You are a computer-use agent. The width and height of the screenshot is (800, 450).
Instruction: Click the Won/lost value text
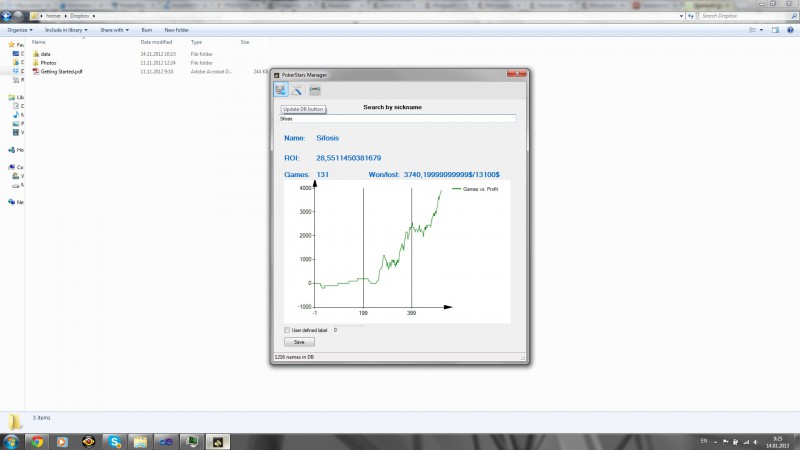pyautogui.click(x=452, y=174)
